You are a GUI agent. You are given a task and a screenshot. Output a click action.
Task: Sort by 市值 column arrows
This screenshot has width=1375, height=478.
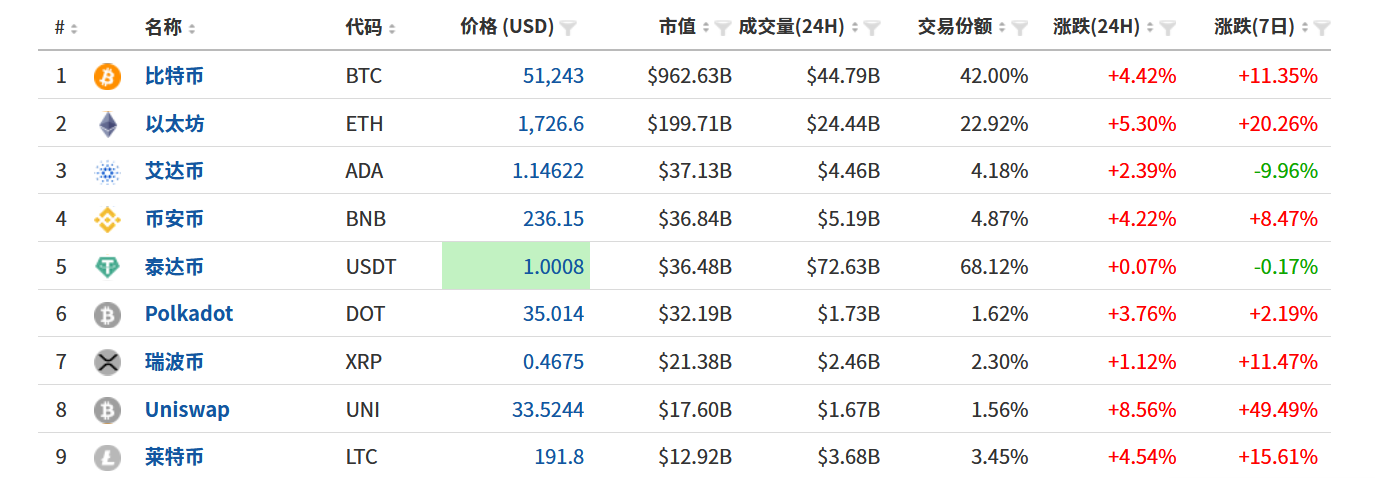(706, 28)
